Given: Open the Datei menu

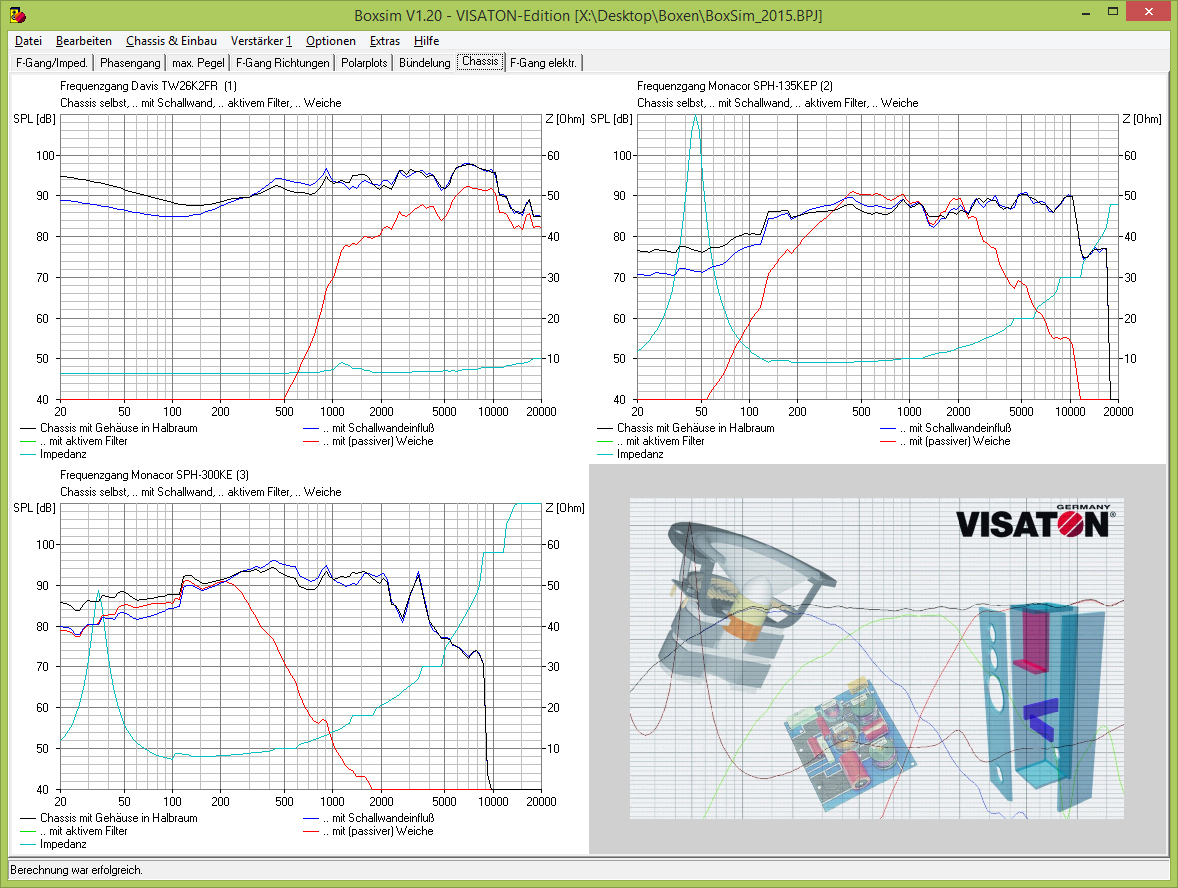Looking at the screenshot, I should click(29, 41).
